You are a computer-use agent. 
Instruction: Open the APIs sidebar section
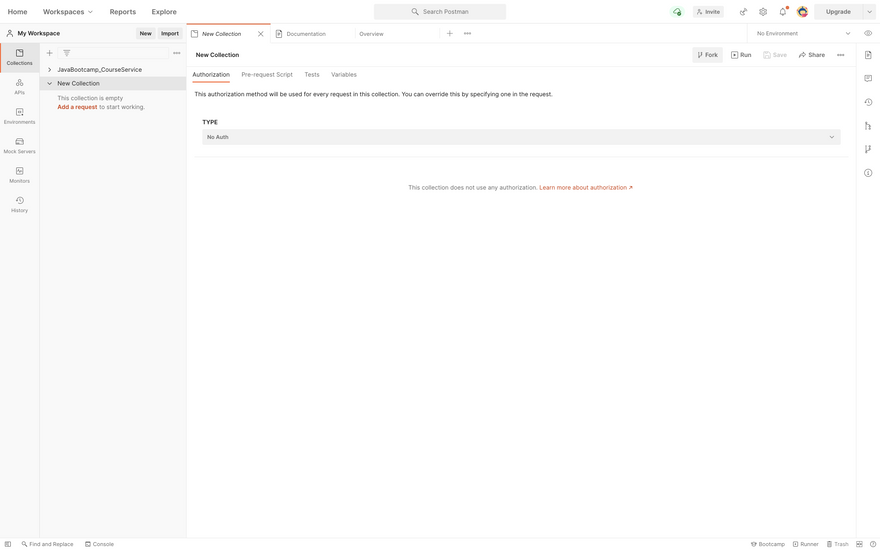point(19,86)
